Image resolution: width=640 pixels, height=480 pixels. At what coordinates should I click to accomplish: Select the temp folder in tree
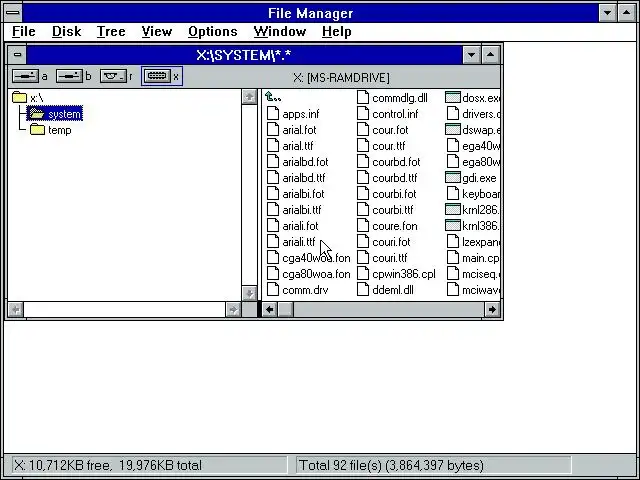(51, 130)
